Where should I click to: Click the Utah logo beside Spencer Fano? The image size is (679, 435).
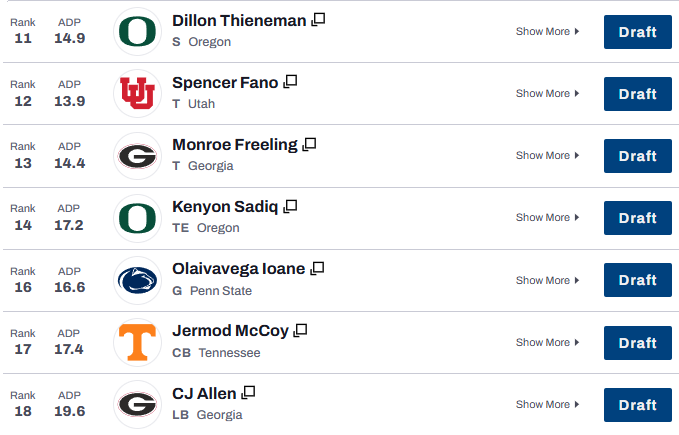pyautogui.click(x=137, y=93)
